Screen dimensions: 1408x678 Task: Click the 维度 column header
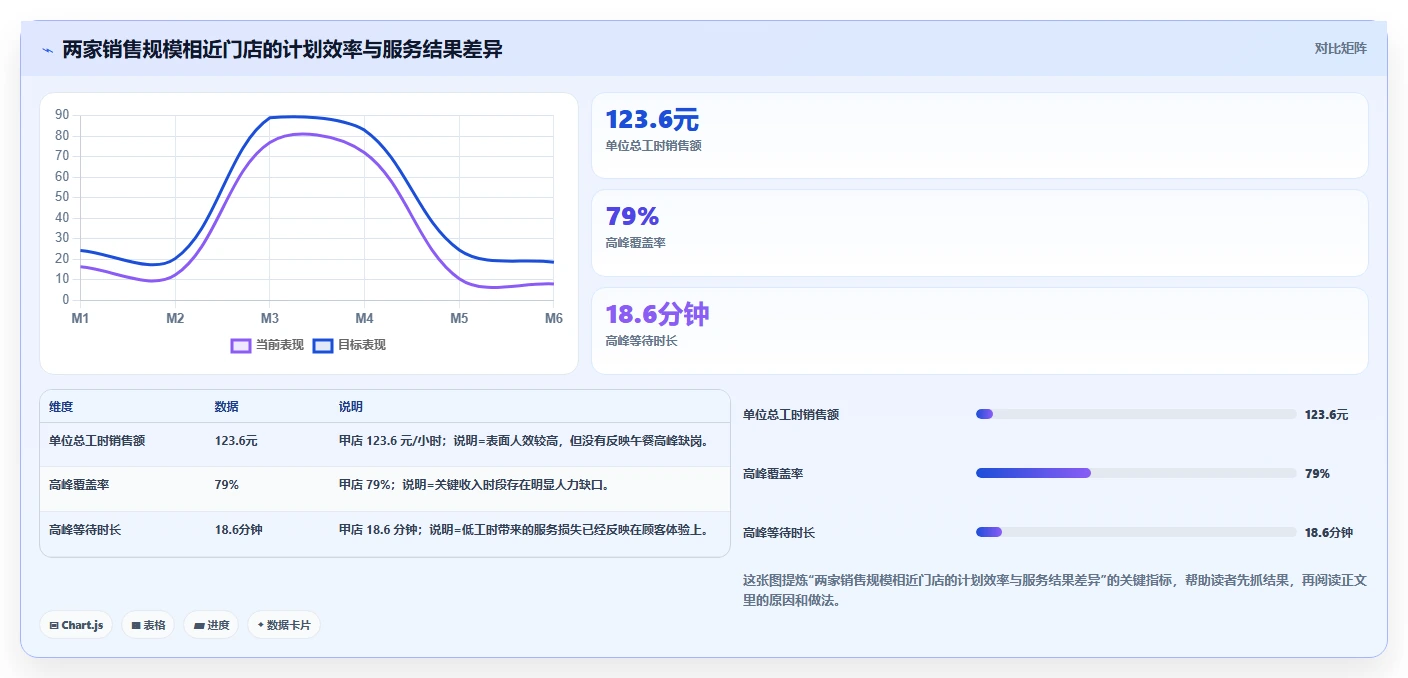[x=61, y=407]
